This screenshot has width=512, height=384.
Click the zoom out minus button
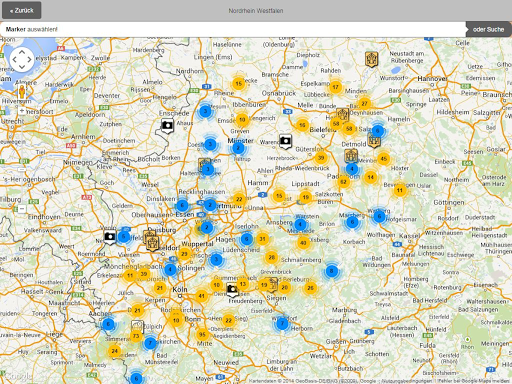22,209
